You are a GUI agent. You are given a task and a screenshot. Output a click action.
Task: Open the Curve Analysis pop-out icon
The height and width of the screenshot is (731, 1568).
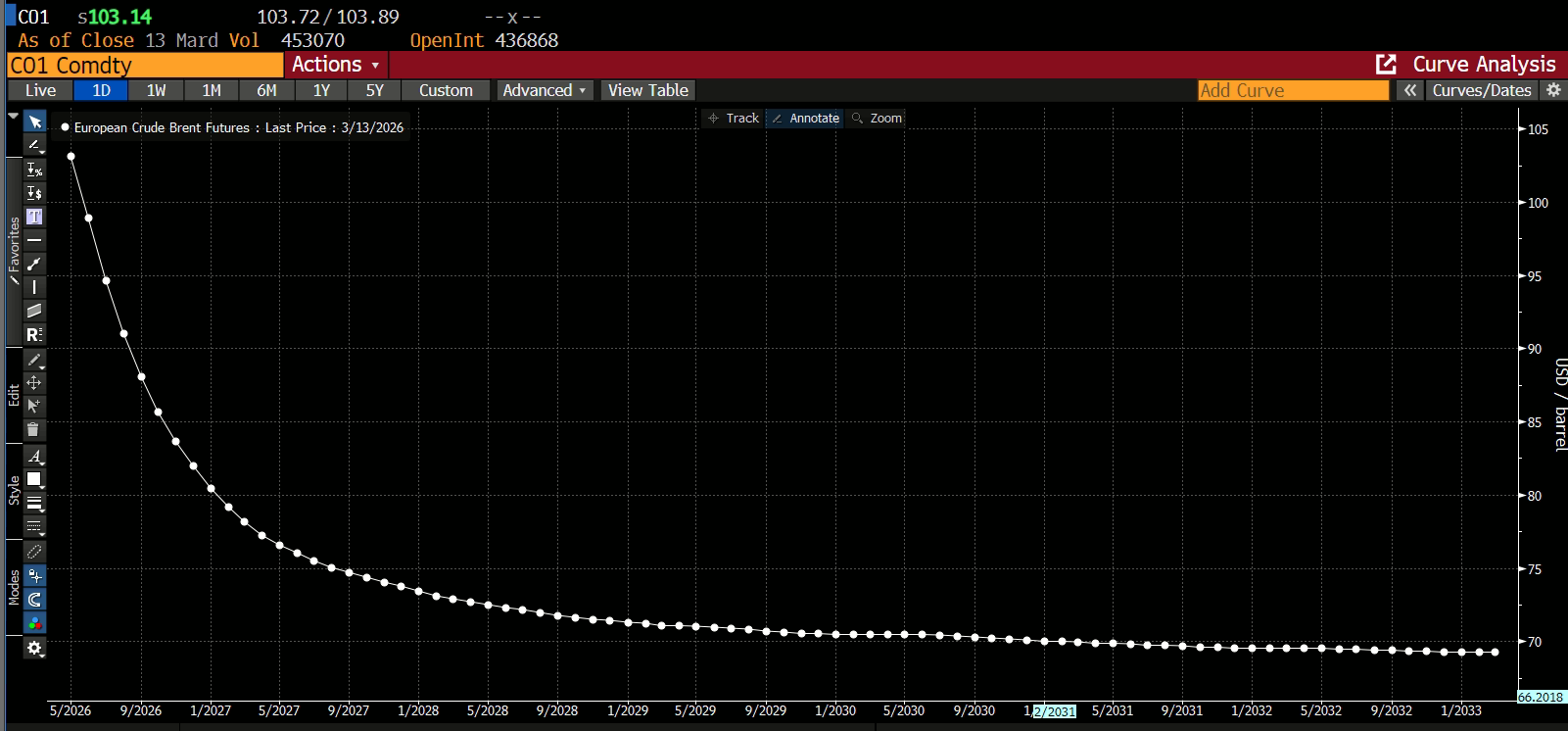[x=1386, y=65]
